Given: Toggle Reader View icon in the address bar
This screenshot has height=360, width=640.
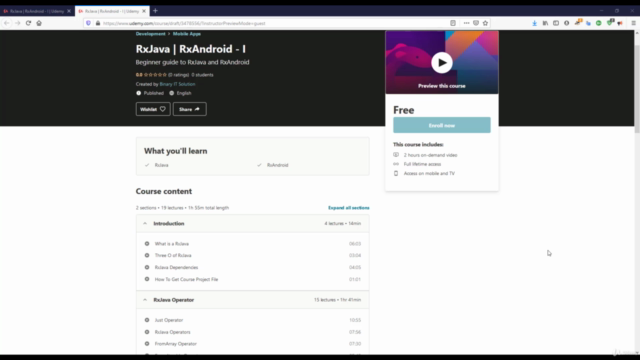Looking at the screenshot, I should [x=453, y=23].
